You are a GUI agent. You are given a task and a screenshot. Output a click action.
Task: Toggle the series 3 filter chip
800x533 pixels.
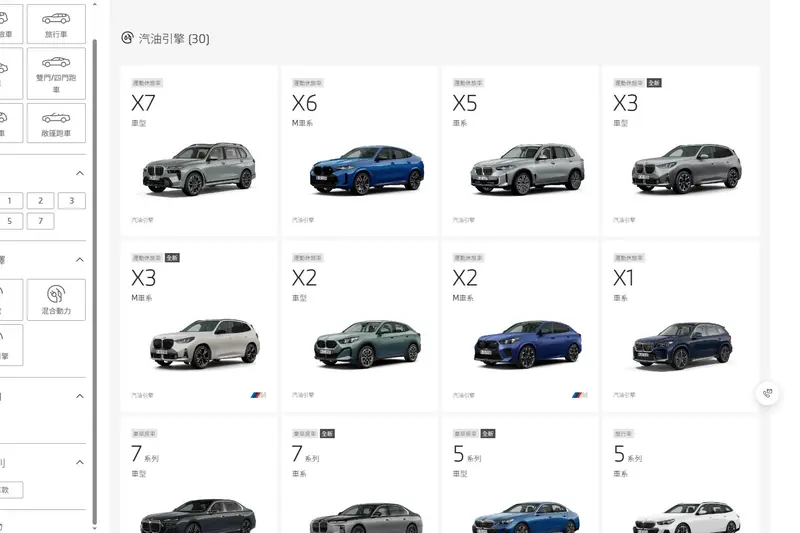click(71, 200)
